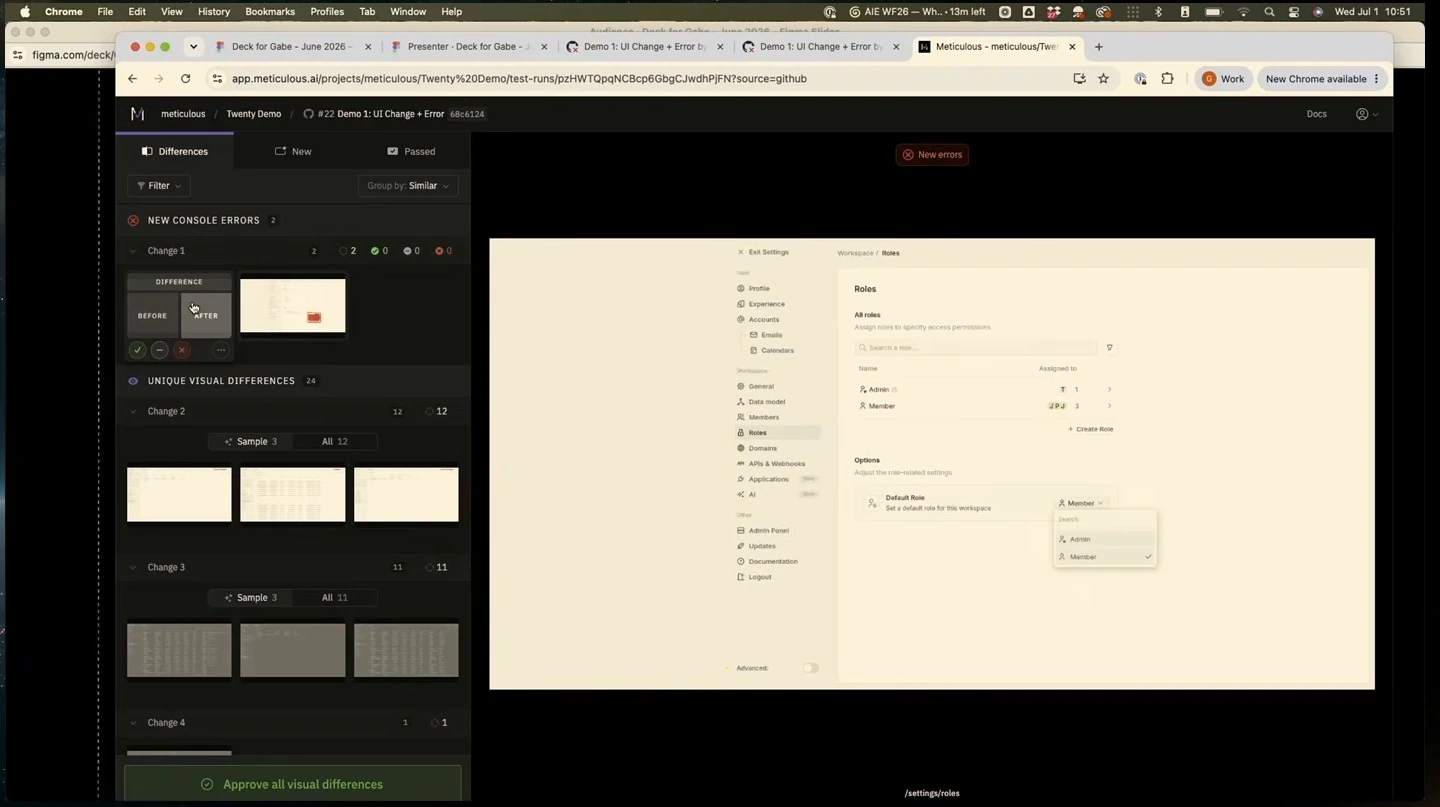Open the three-dot more options on hovered thumbnail
The height and width of the screenshot is (807, 1440).
coord(221,350)
